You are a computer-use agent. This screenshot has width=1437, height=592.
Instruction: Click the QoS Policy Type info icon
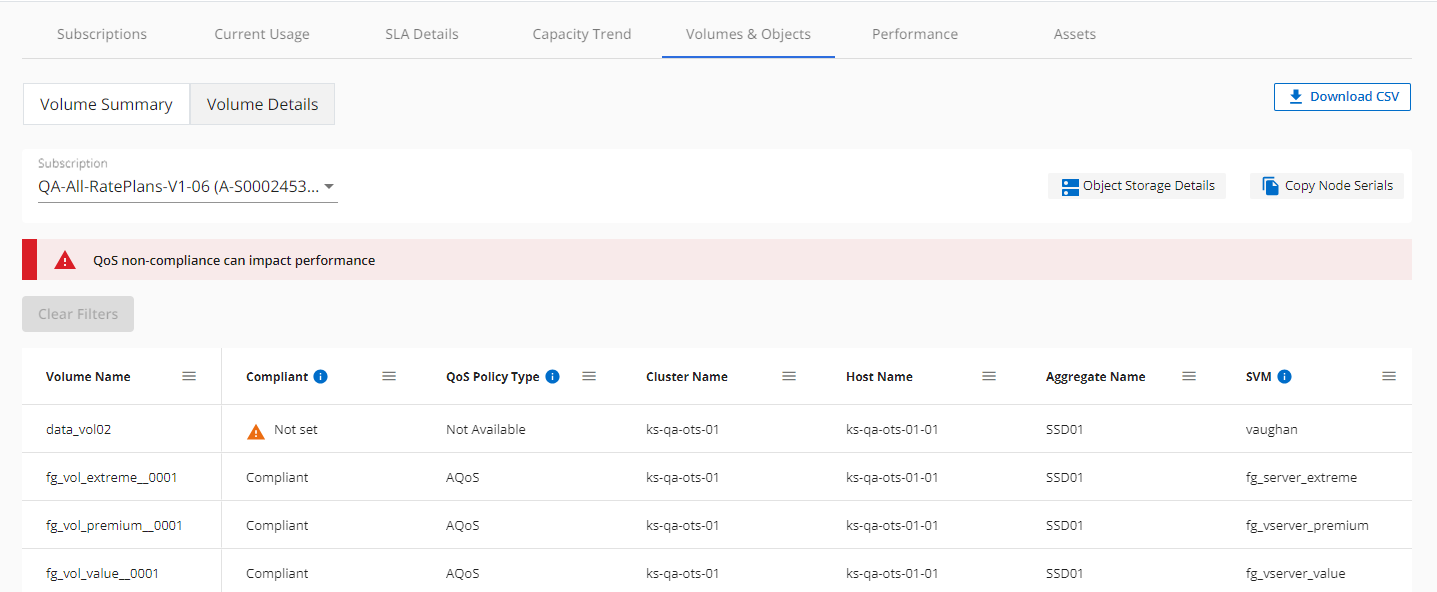[552, 377]
